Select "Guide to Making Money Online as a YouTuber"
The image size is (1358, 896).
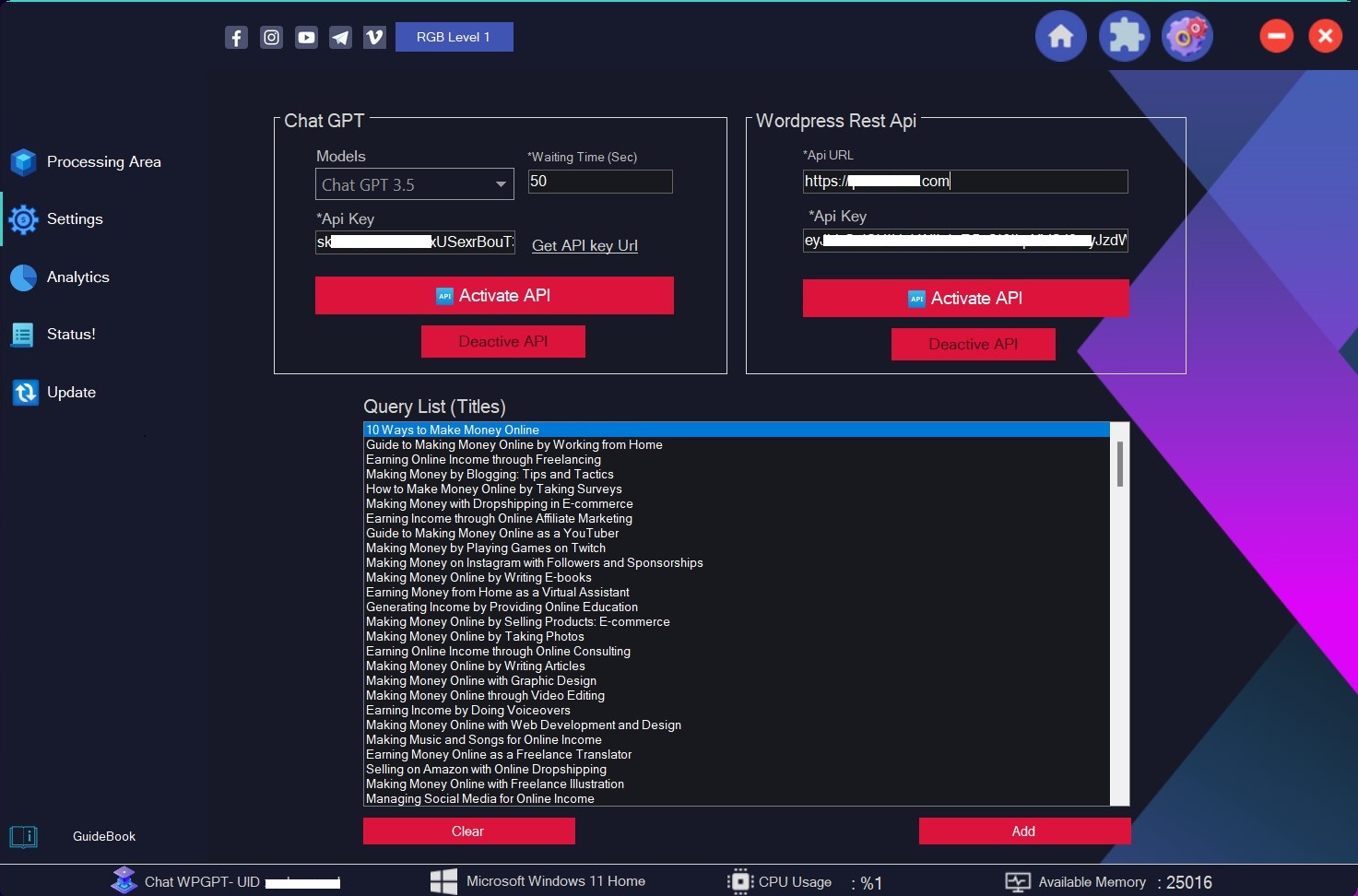pos(737,533)
